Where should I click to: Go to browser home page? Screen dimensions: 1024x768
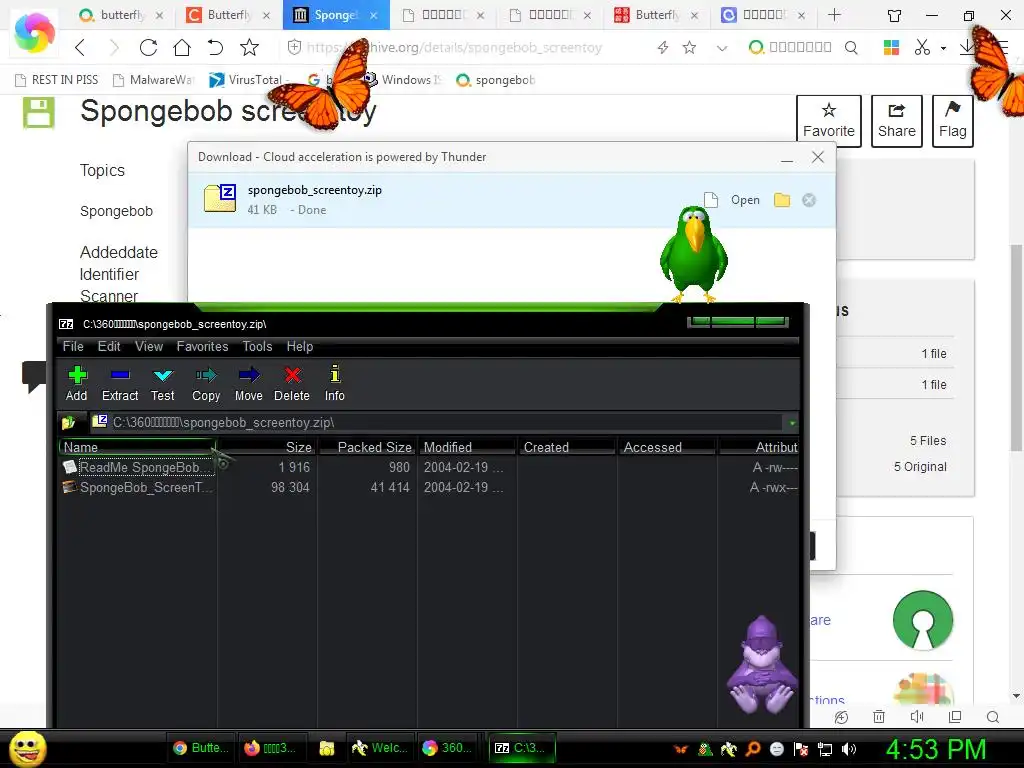182,47
